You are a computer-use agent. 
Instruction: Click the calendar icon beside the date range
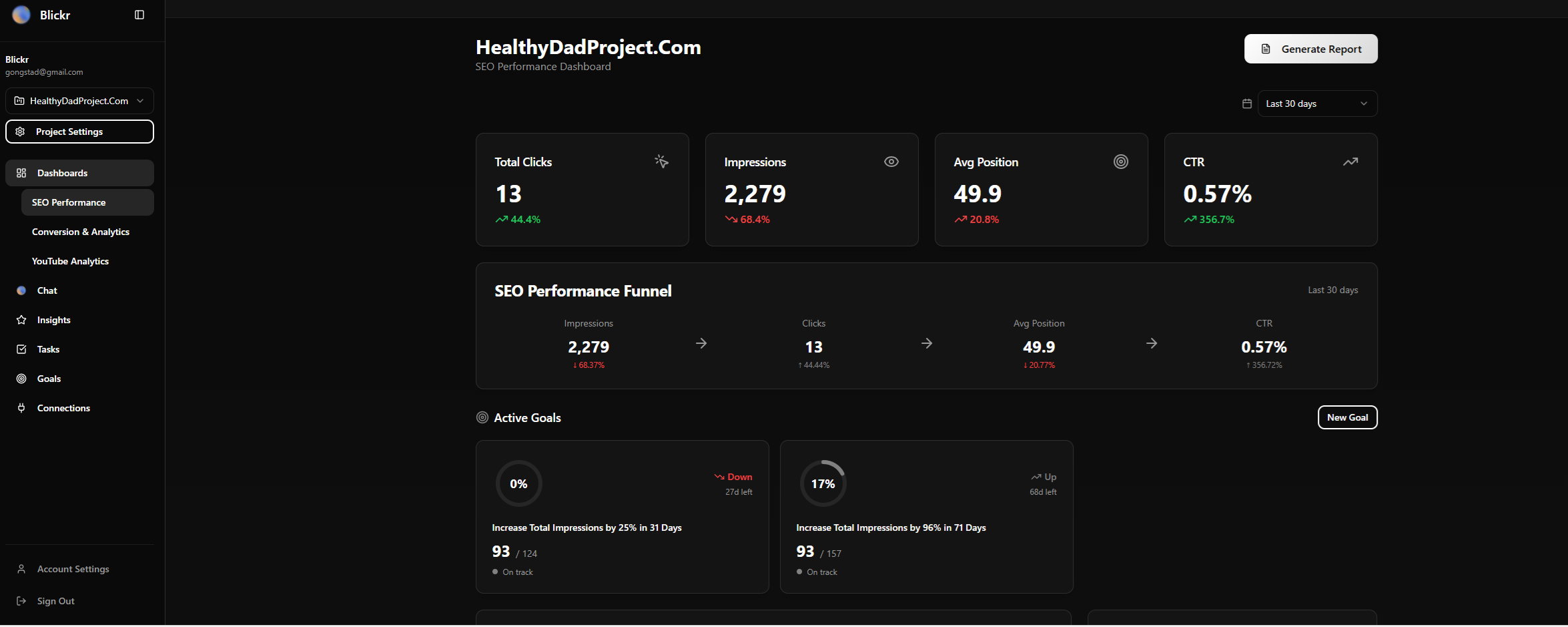pyautogui.click(x=1247, y=103)
